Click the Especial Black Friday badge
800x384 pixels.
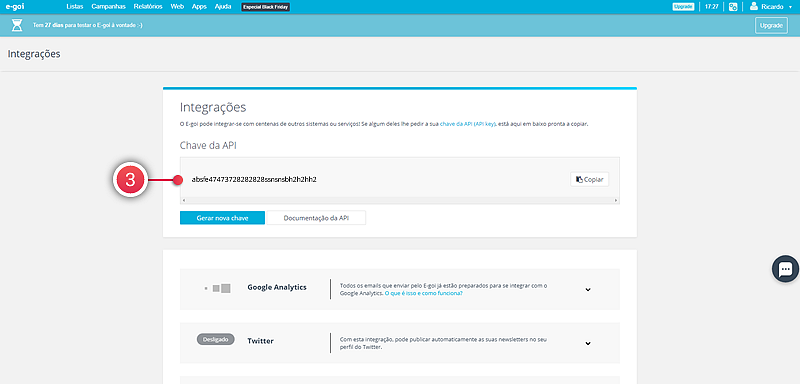265,7
